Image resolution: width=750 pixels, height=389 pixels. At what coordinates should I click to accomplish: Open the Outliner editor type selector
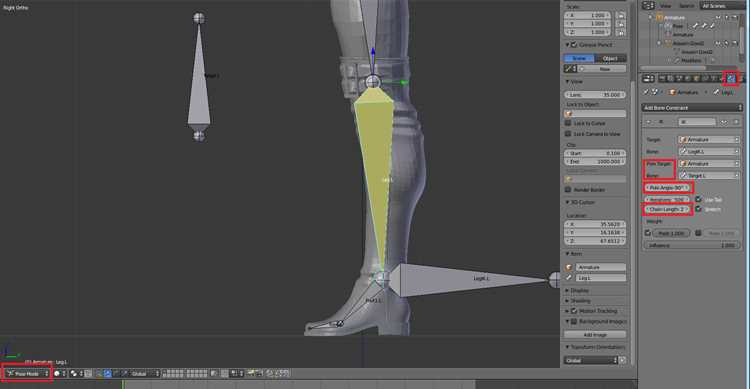point(649,6)
